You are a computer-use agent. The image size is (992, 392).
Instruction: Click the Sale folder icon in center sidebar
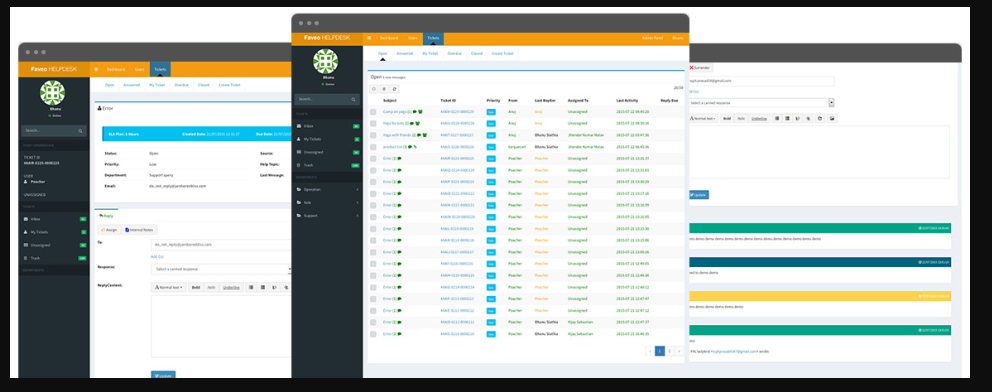(299, 202)
